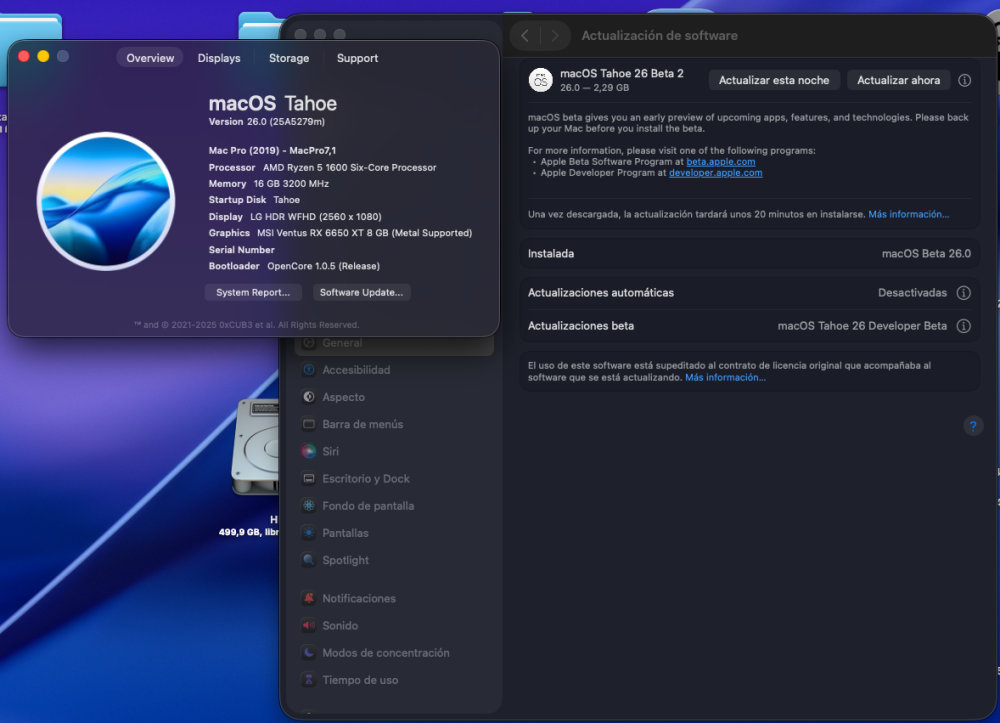This screenshot has width=1000, height=723.
Task: Click the Tiempo de uso hourglass icon
Action: click(309, 680)
